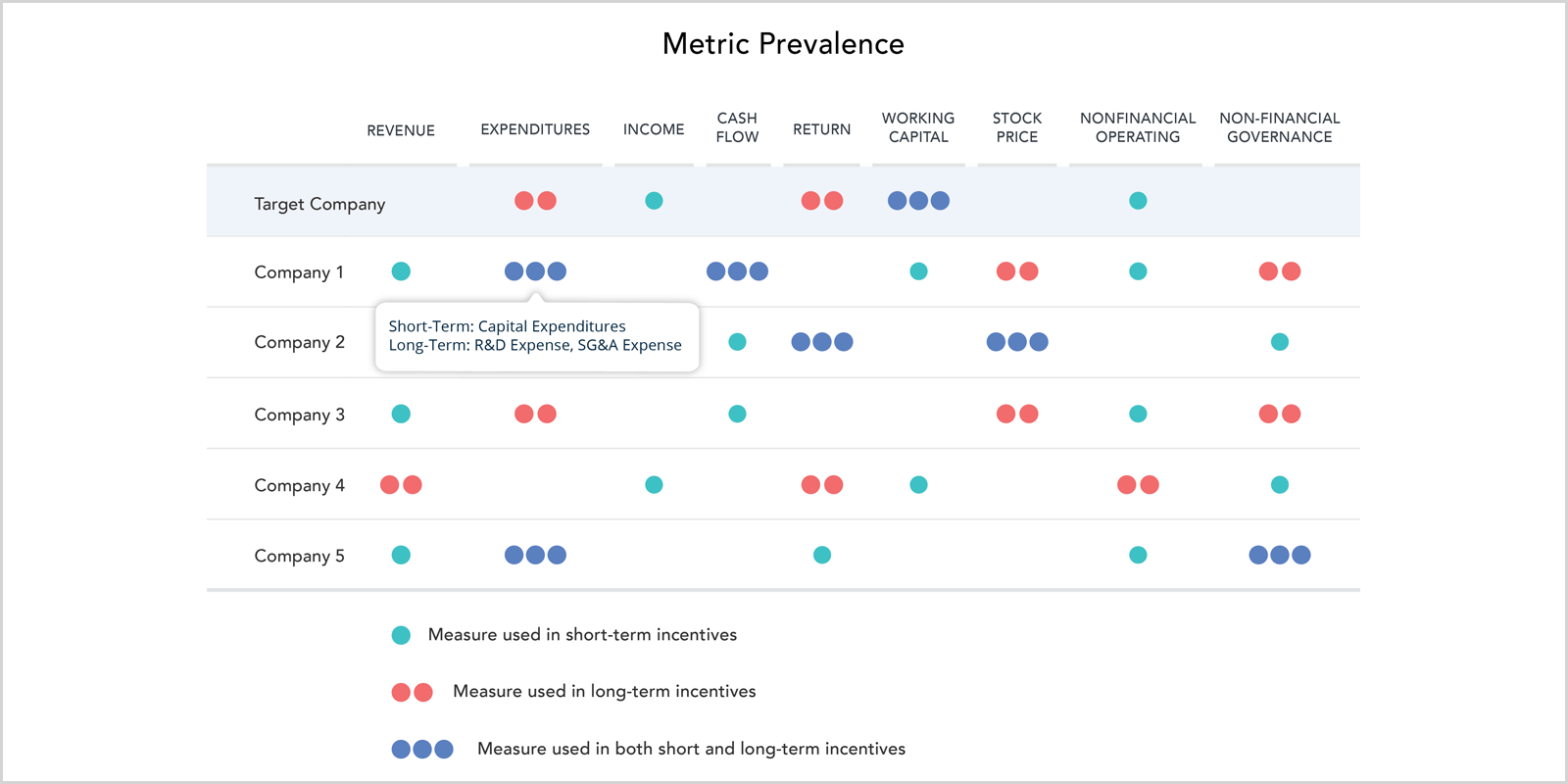
Task: Click Company 1 Stock Price red dots
Action: point(1017,271)
